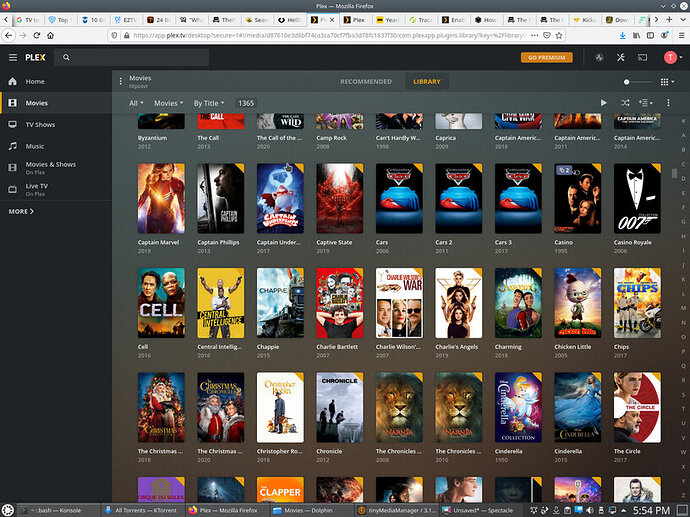This screenshot has height=517, width=690.
Task: Switch to the Recommended tab
Action: 366,81
